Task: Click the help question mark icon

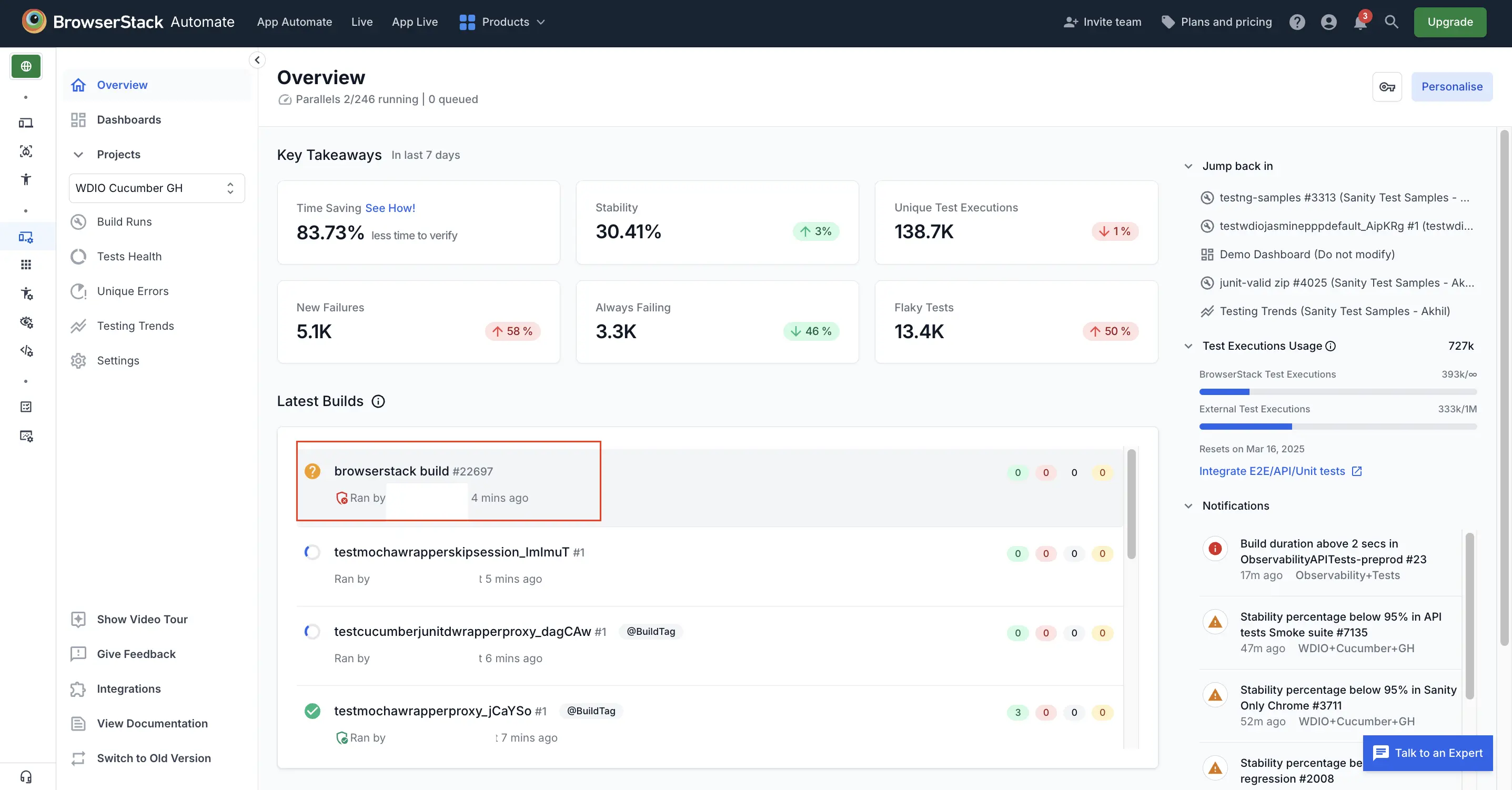Action: coord(1297,22)
